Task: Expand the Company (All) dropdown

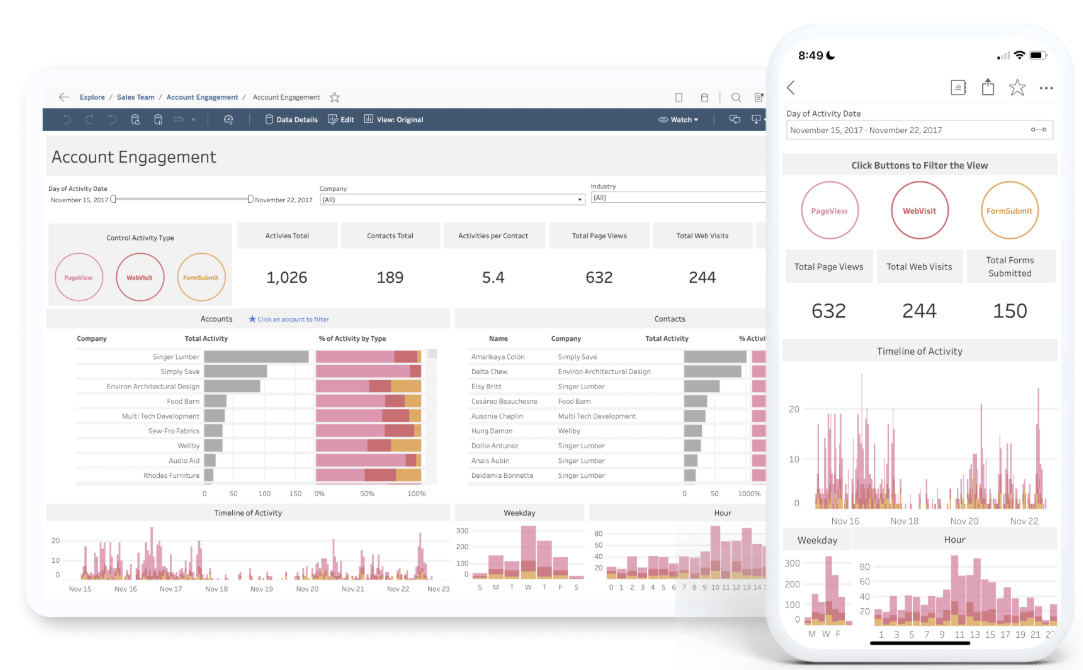Action: [x=452, y=200]
